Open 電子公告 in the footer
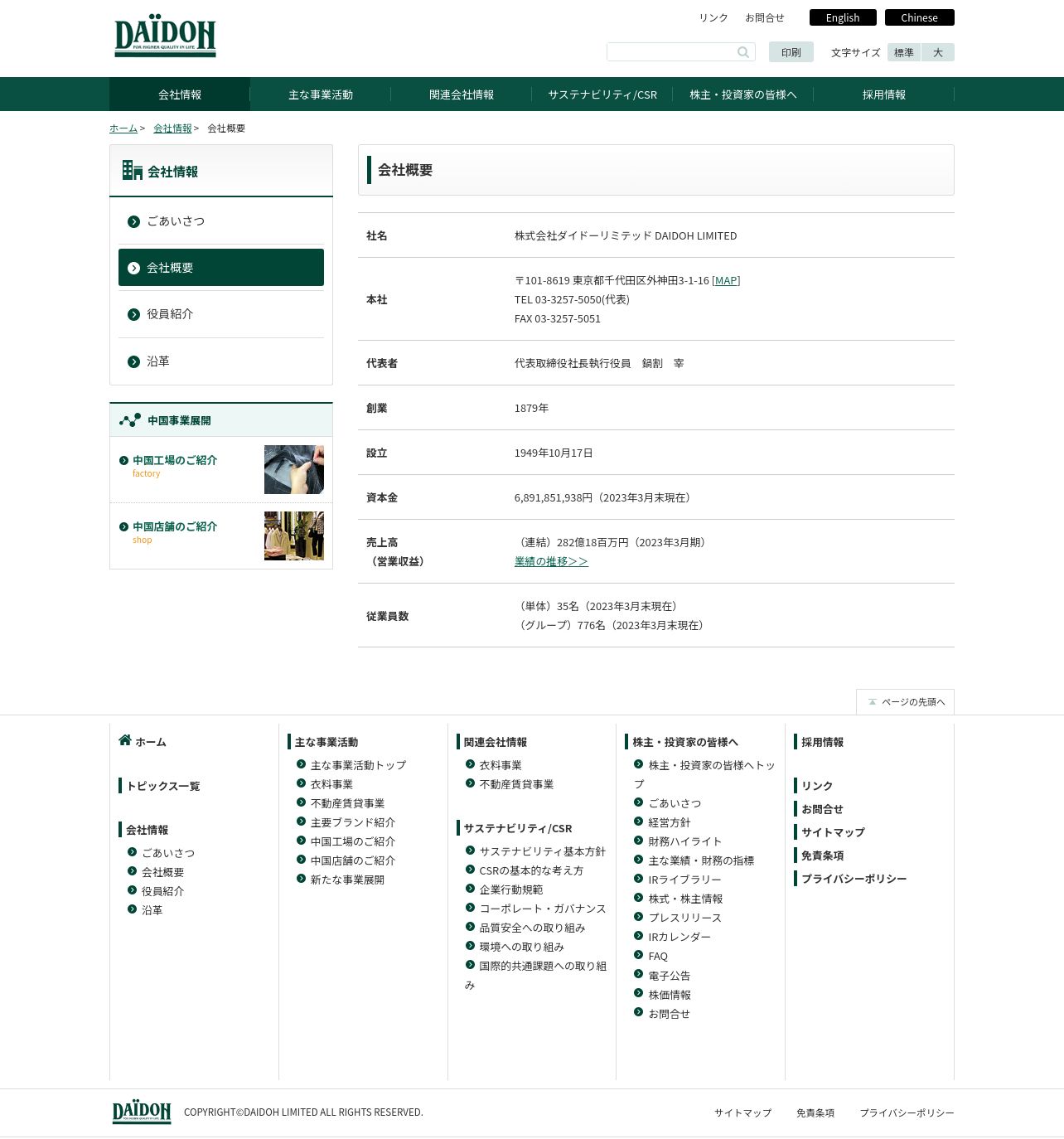 (670, 976)
